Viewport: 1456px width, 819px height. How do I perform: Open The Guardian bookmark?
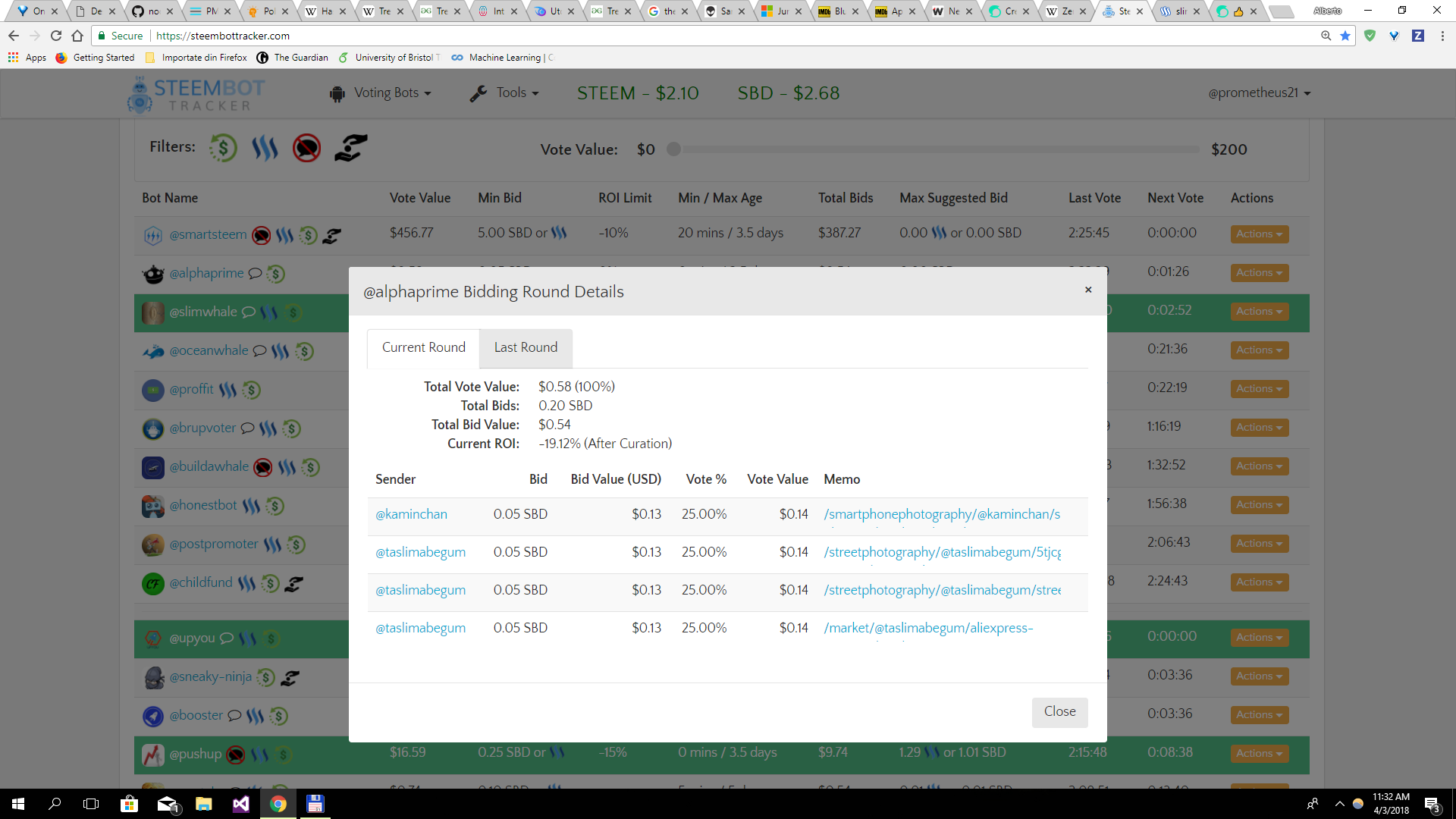(x=293, y=58)
